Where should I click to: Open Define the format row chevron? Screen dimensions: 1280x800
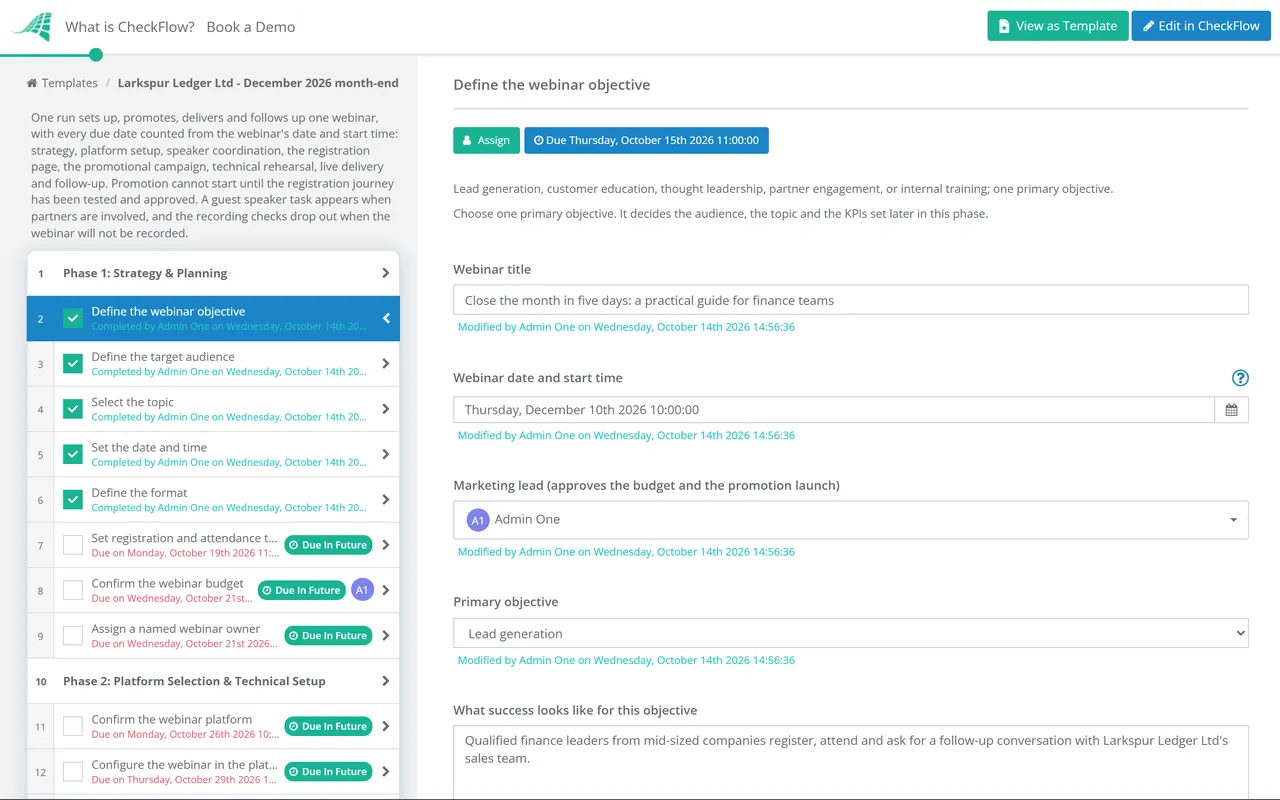pos(386,499)
